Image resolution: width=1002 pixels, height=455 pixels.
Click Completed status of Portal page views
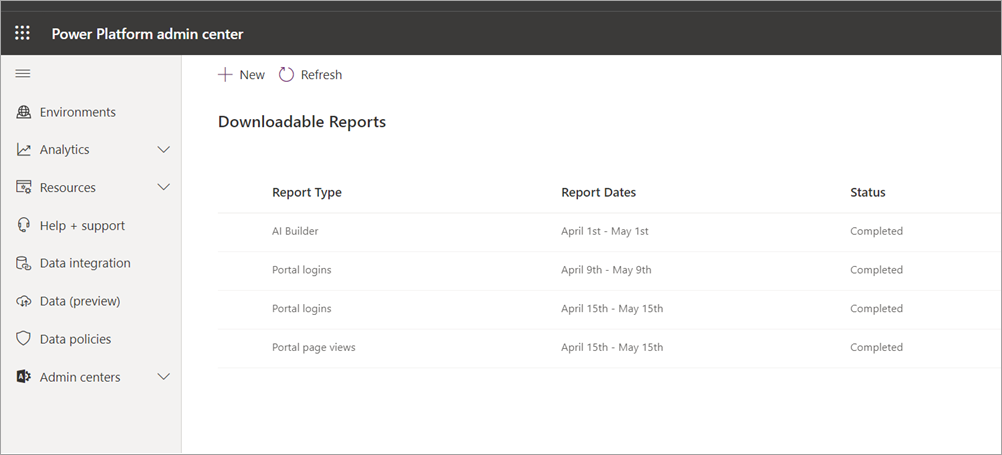tap(876, 348)
